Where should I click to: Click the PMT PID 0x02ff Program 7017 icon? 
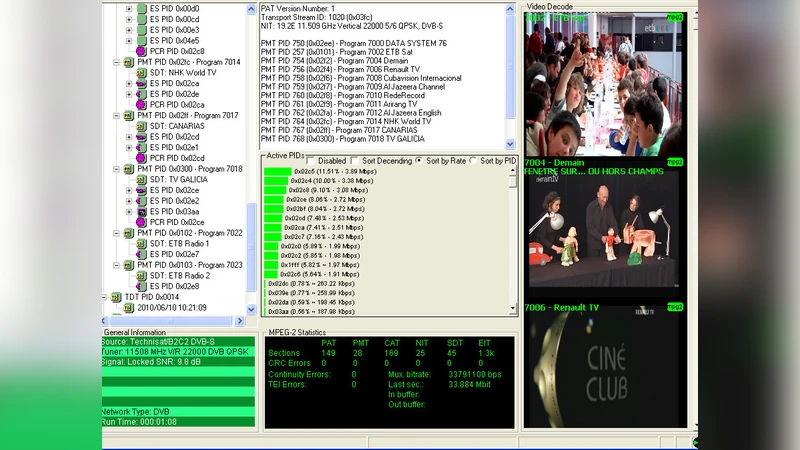(x=129, y=115)
